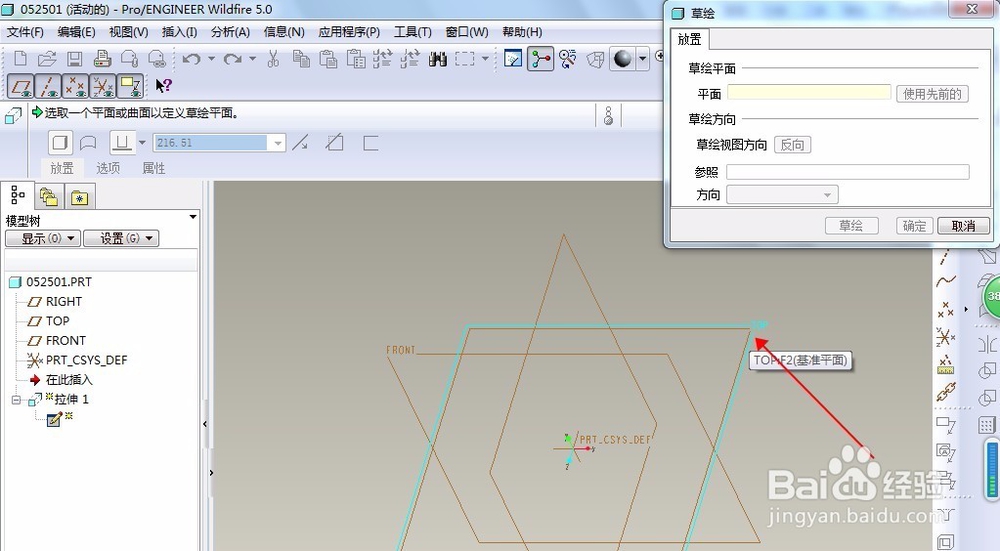Open a file with the folder icon
This screenshot has width=1000, height=551.
47,59
